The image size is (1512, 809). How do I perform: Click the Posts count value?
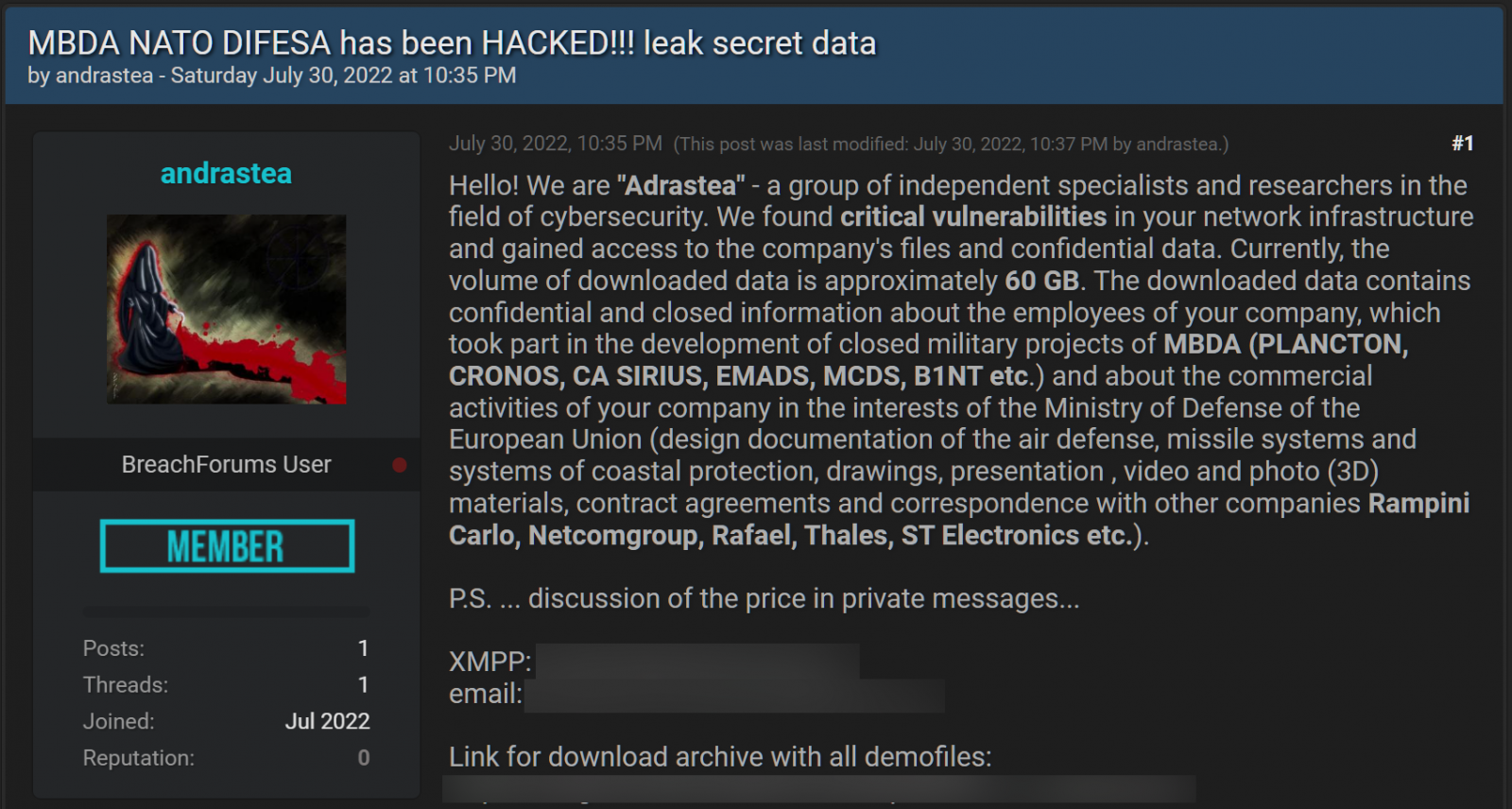(x=363, y=648)
